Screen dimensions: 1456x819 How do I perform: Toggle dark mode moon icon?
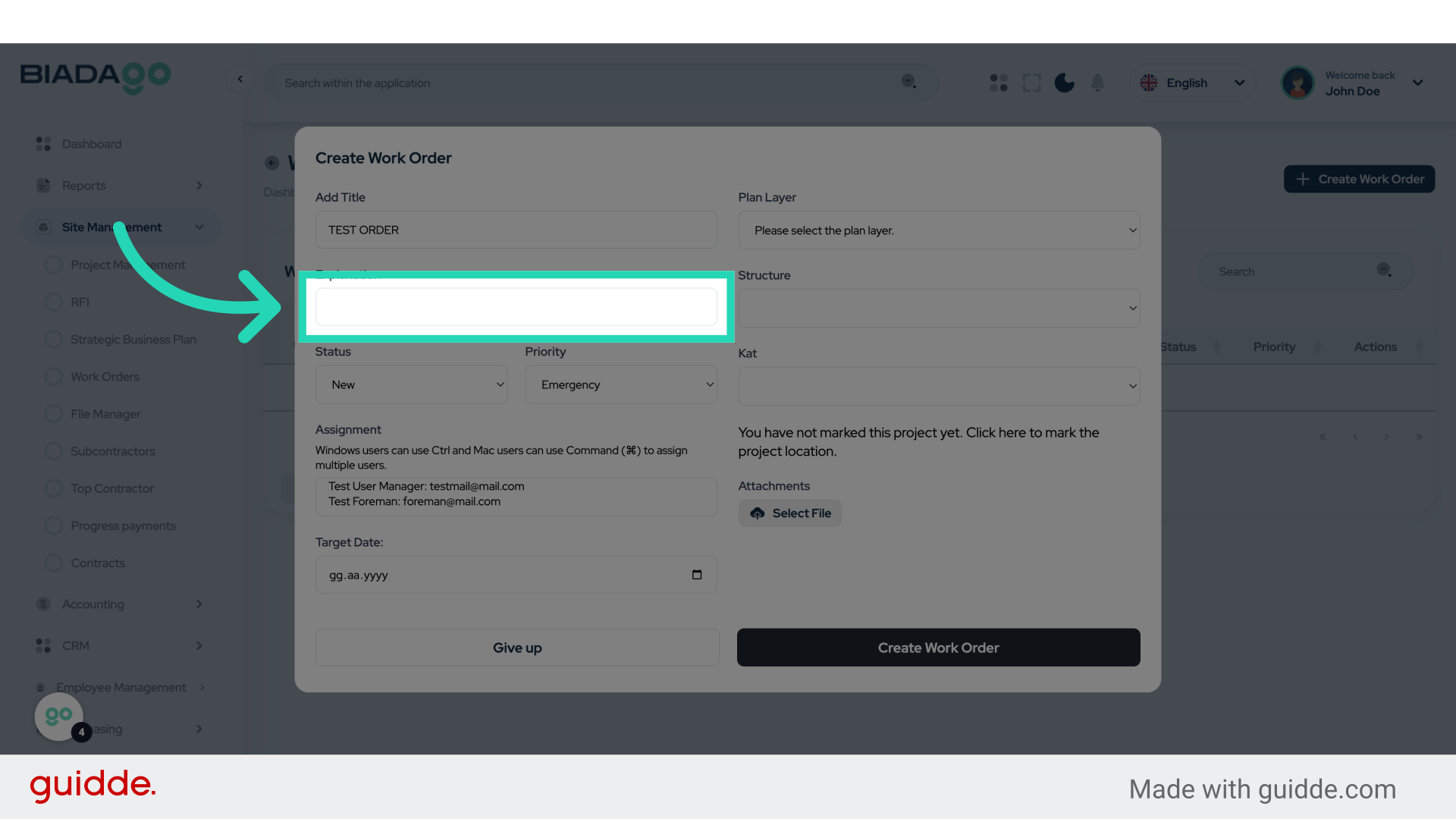[x=1064, y=83]
